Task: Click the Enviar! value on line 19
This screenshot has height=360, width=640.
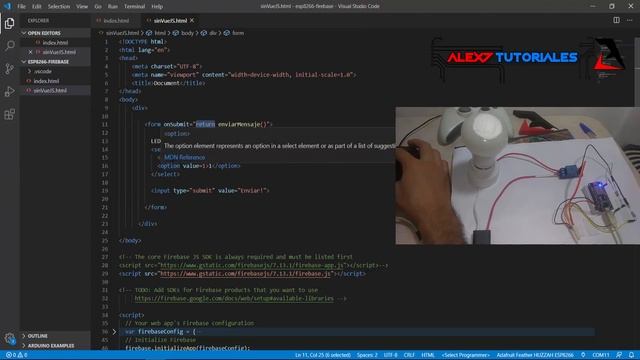Action: 252,191
